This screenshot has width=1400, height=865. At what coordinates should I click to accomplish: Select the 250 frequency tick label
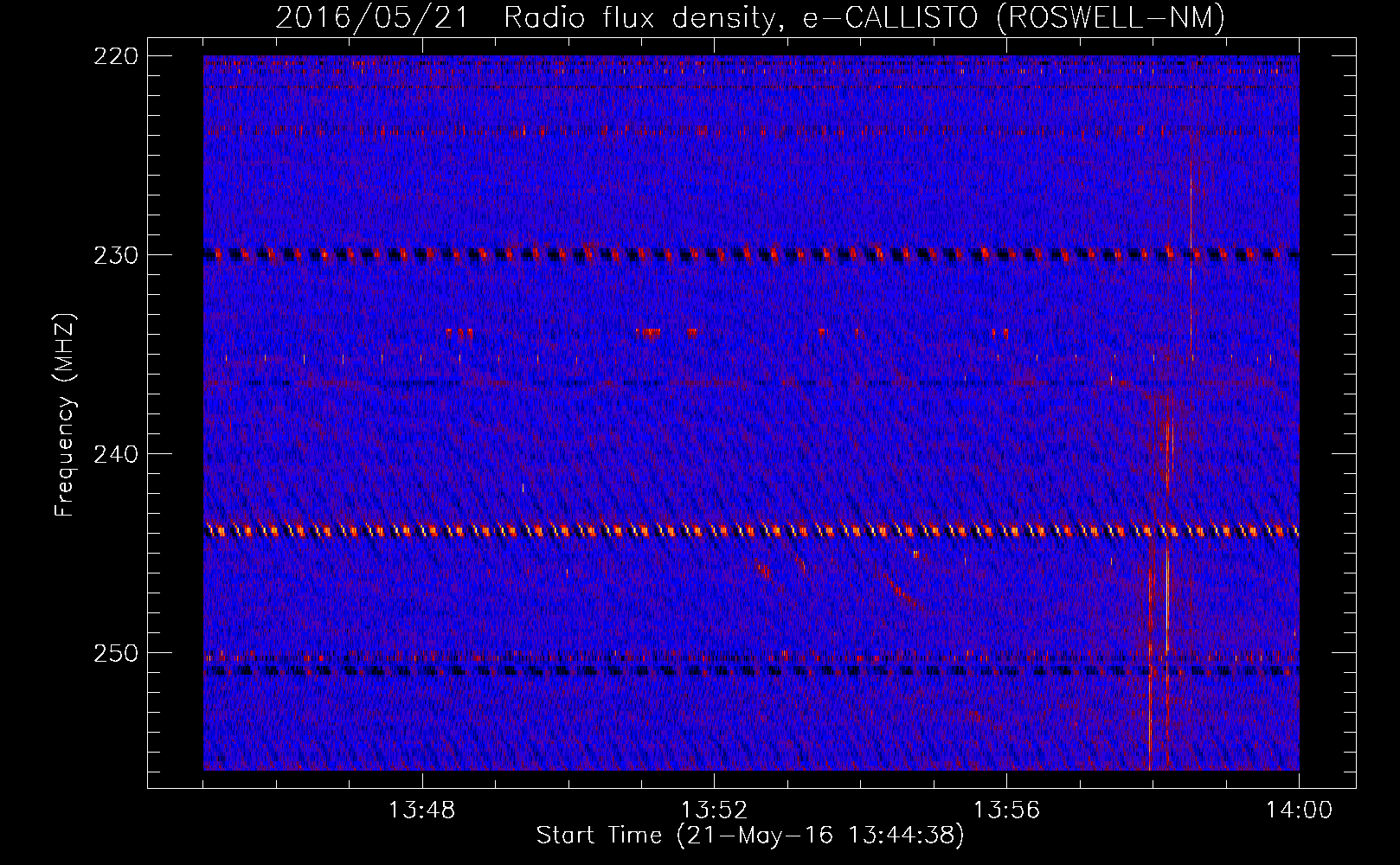115,653
